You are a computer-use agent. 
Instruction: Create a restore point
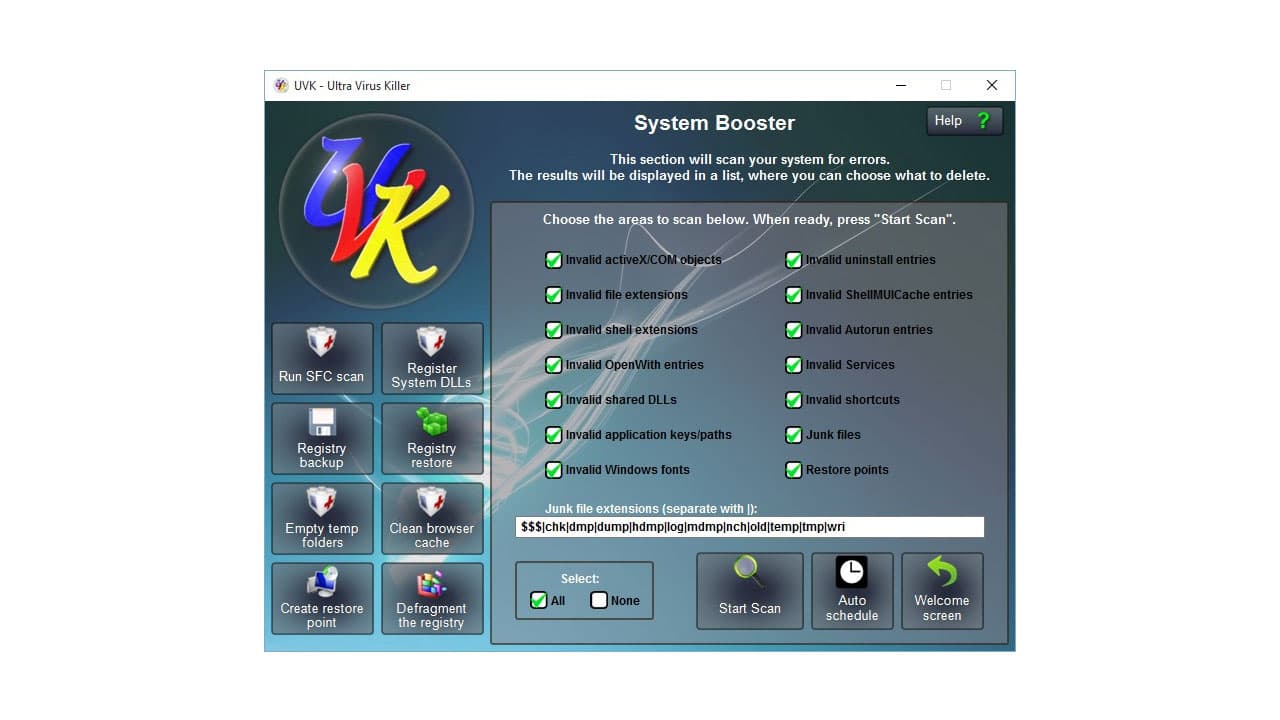point(321,598)
